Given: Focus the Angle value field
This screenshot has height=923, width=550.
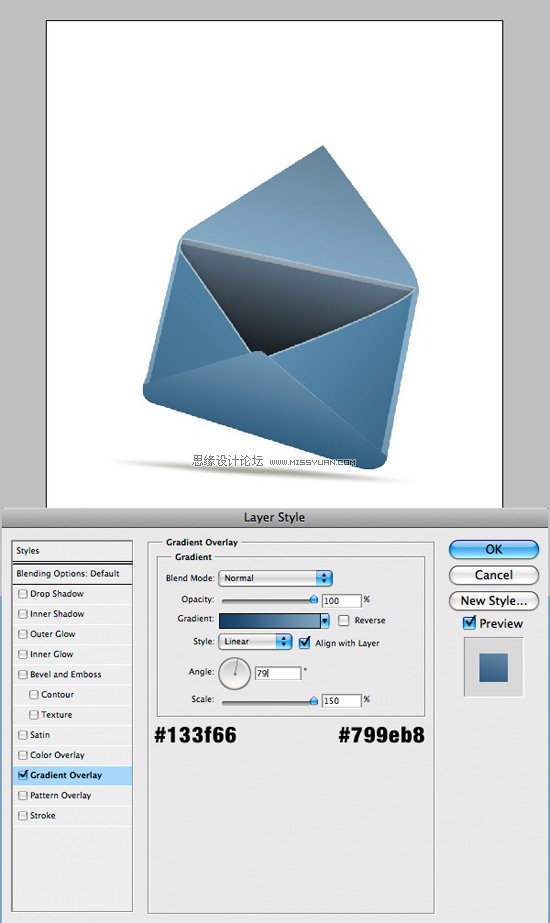Looking at the screenshot, I should [x=278, y=673].
